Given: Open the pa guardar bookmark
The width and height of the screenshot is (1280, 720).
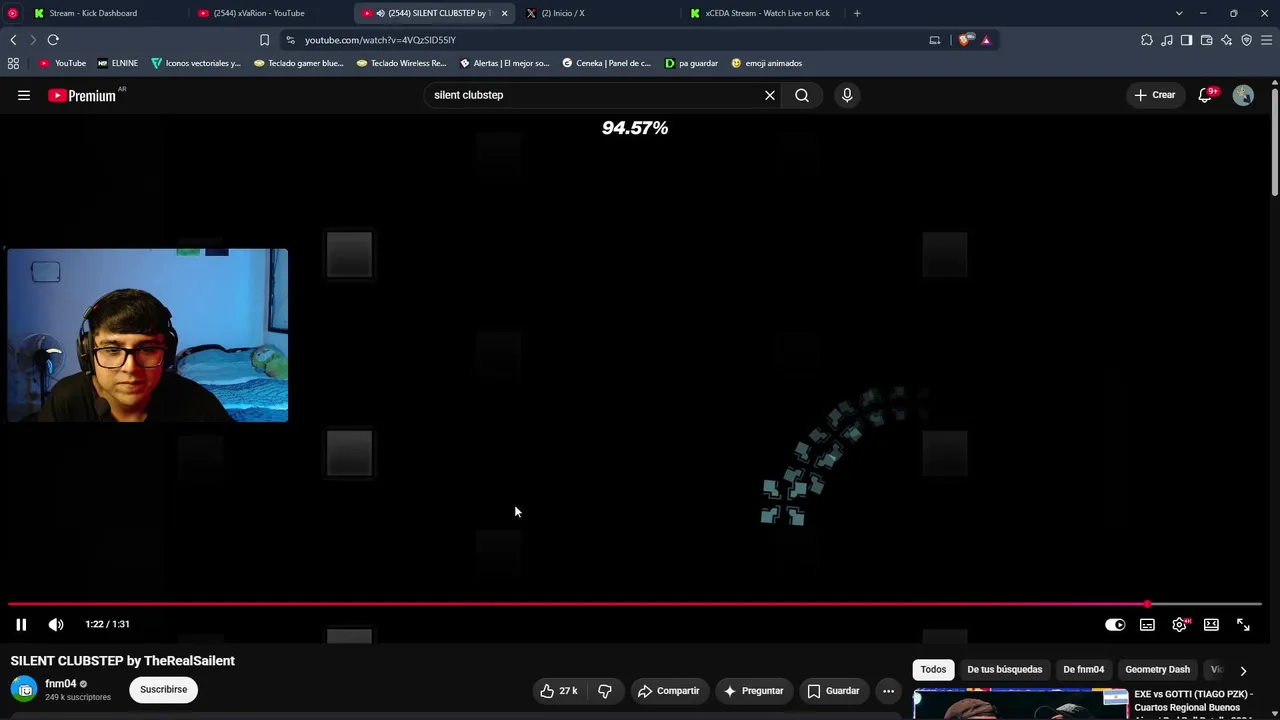Looking at the screenshot, I should tap(691, 63).
